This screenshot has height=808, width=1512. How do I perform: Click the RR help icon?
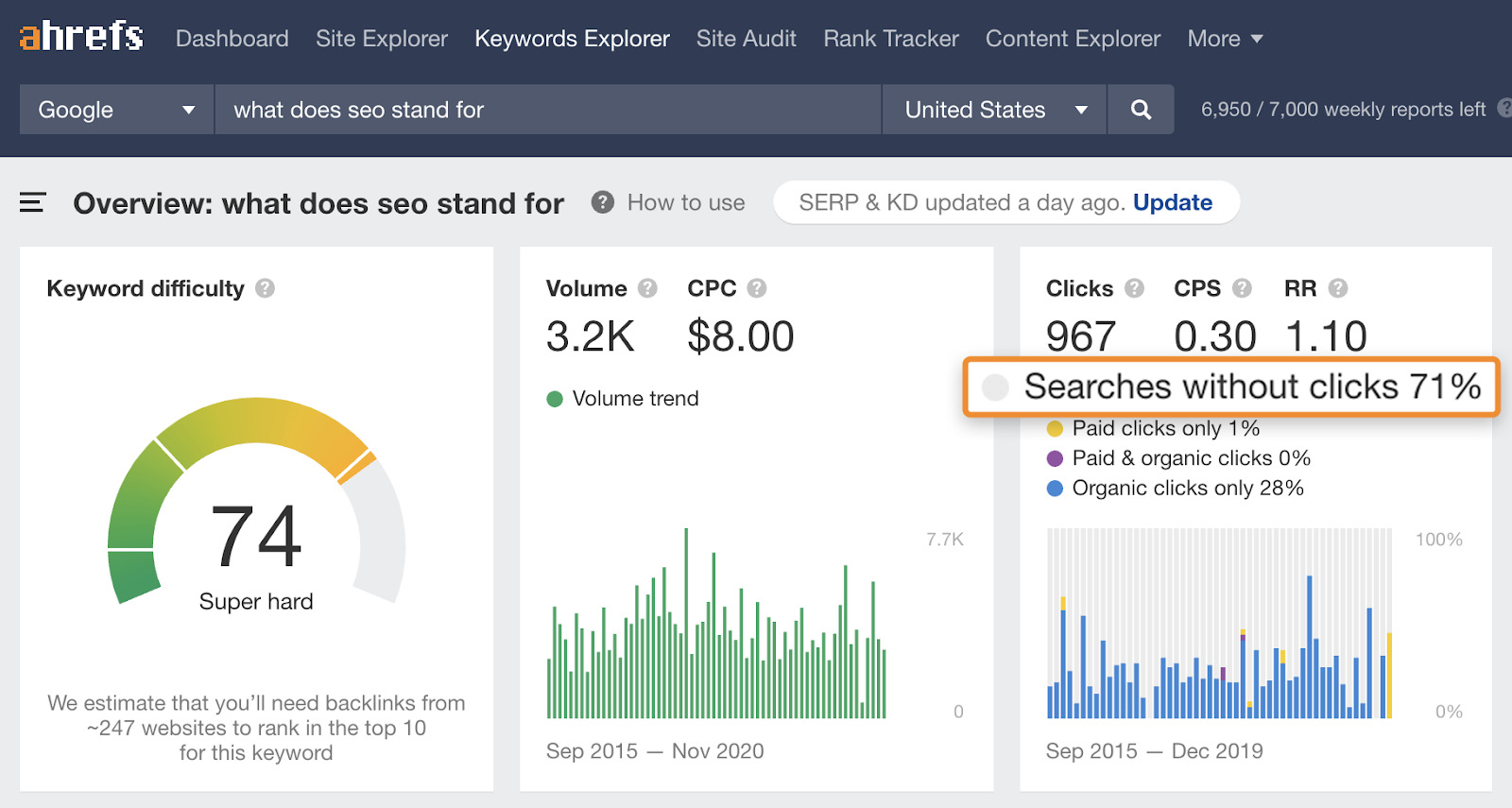(x=1338, y=288)
